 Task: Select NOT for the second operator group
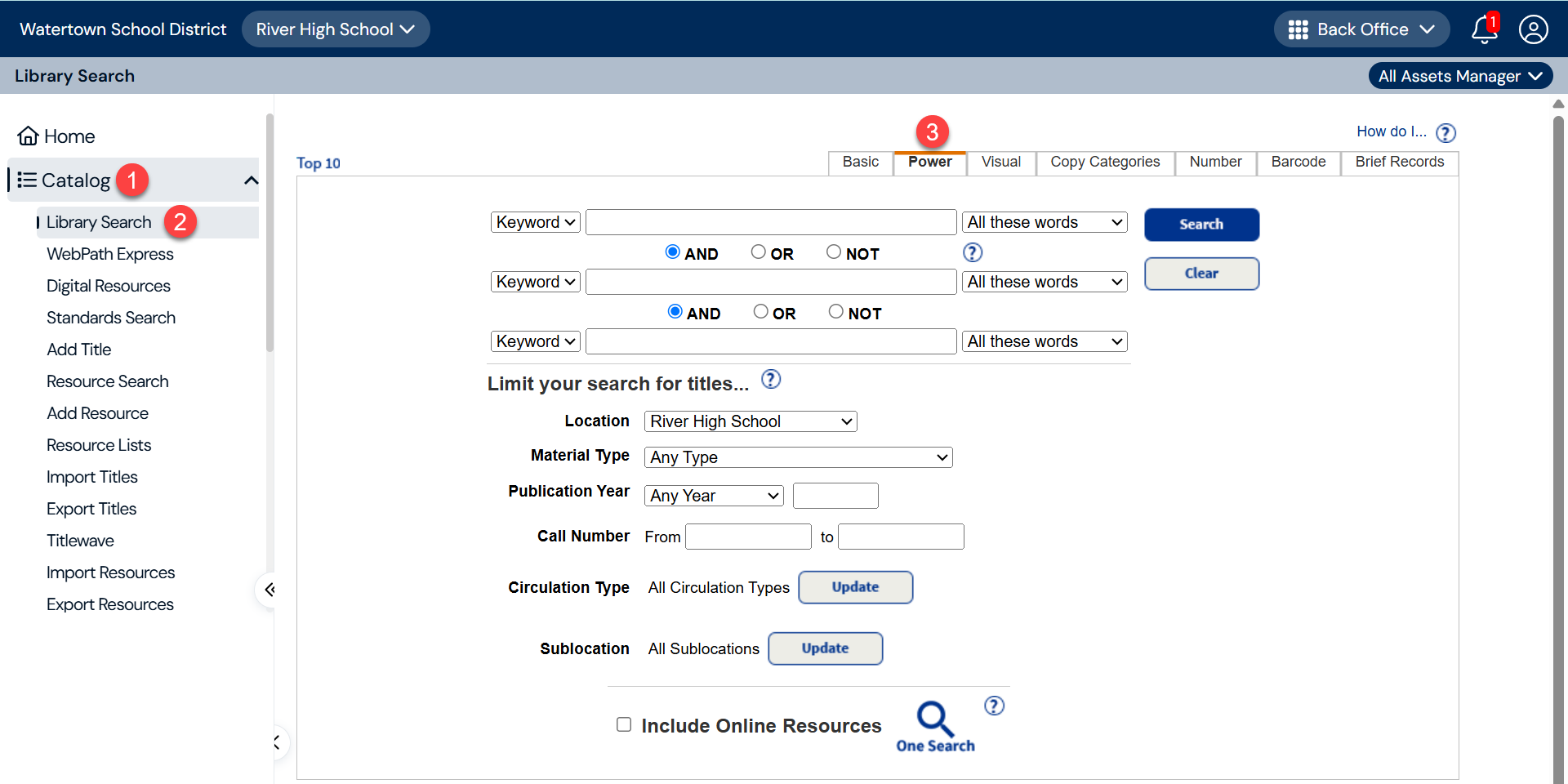pos(835,311)
